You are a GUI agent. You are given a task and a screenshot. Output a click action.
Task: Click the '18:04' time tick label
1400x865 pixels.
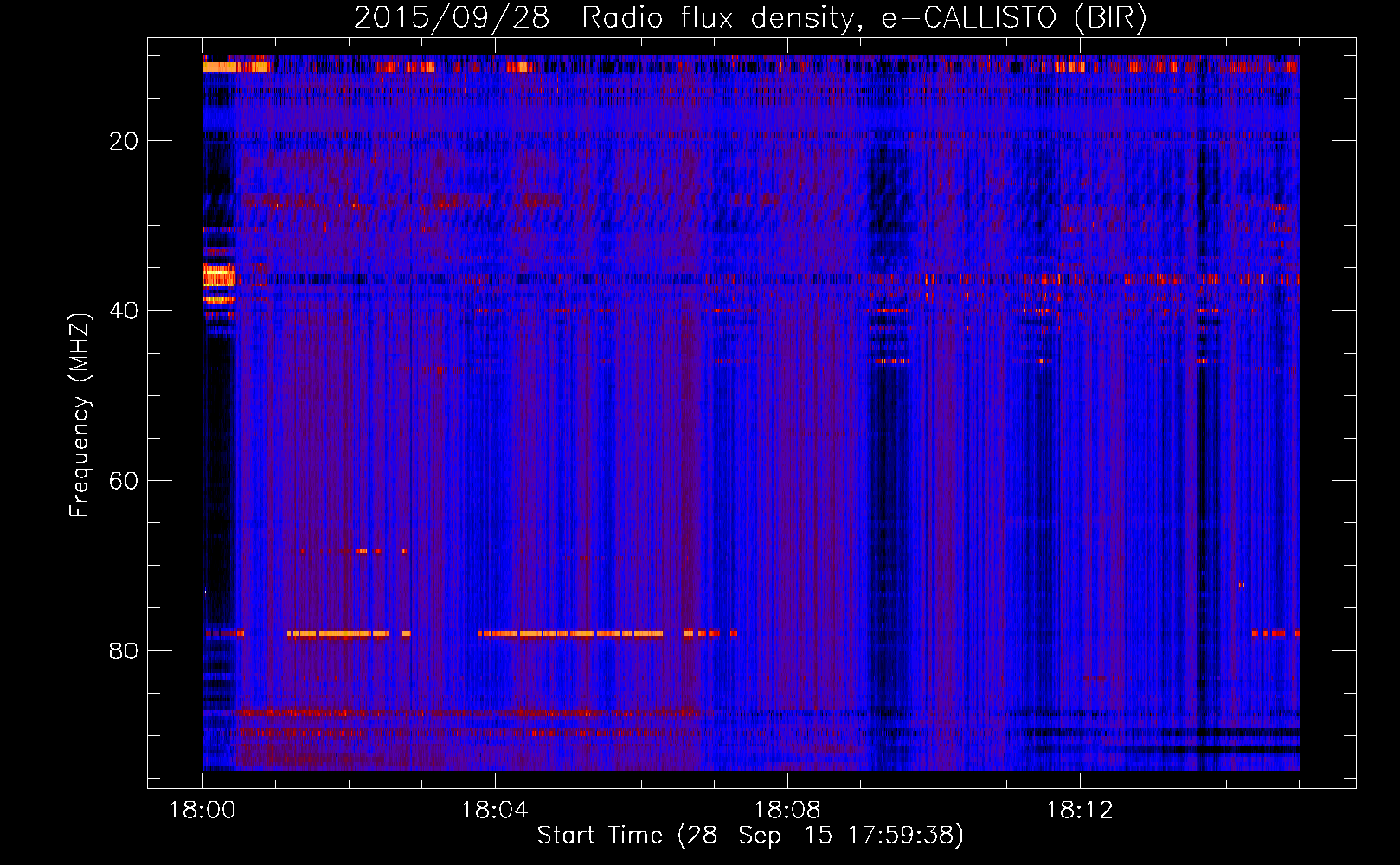pyautogui.click(x=495, y=811)
